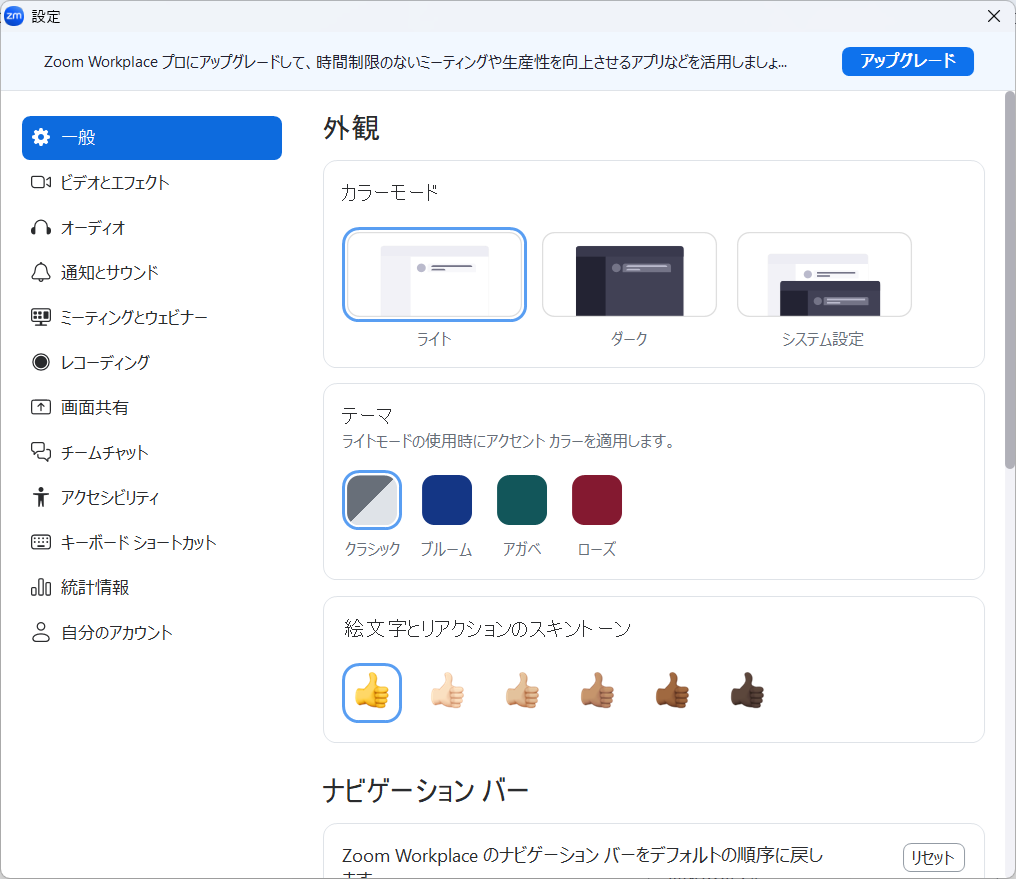This screenshot has height=879, width=1016.
Task: Click the ダーク label text
Action: [x=629, y=339]
